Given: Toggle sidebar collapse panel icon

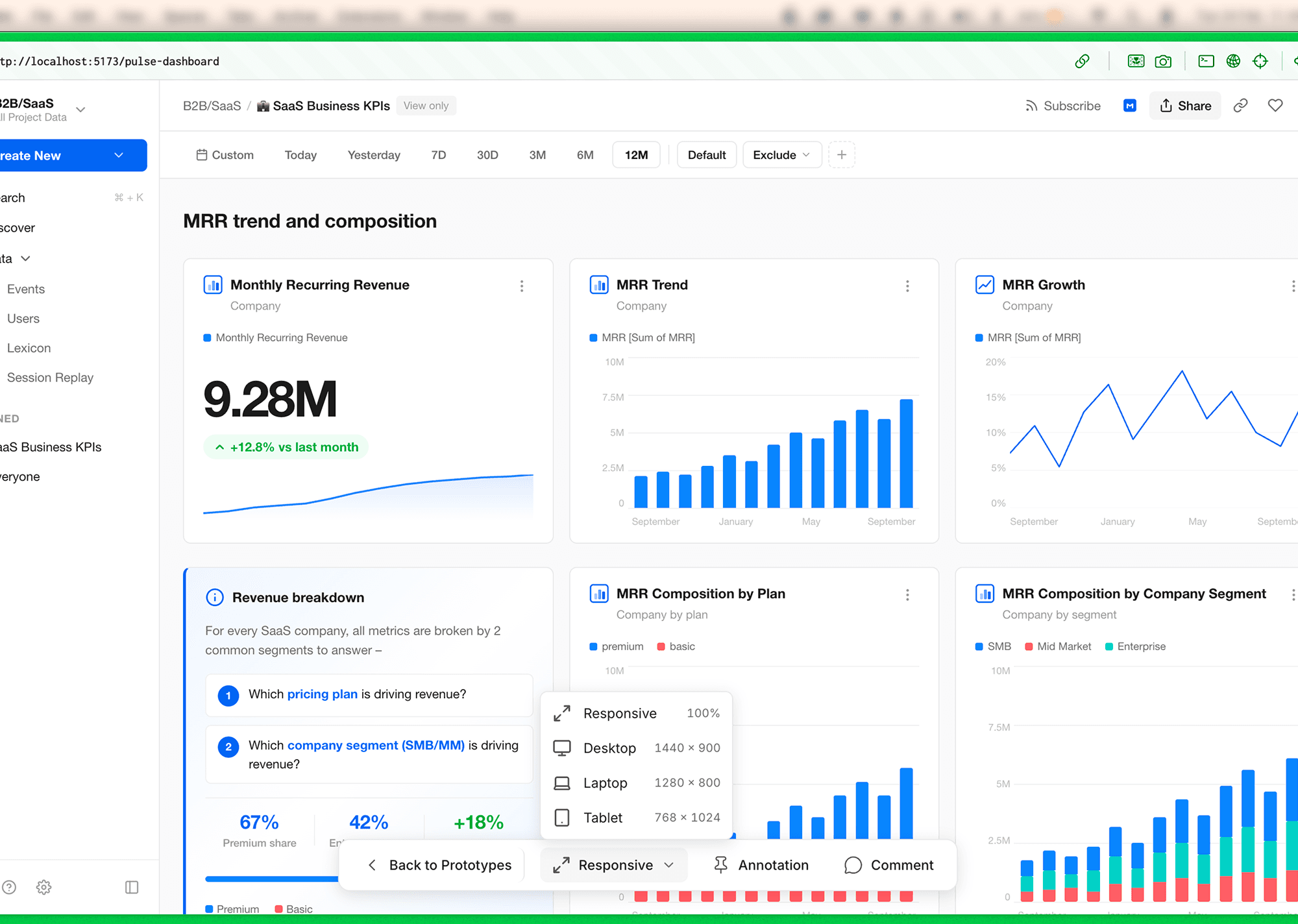Looking at the screenshot, I should pyautogui.click(x=132, y=887).
